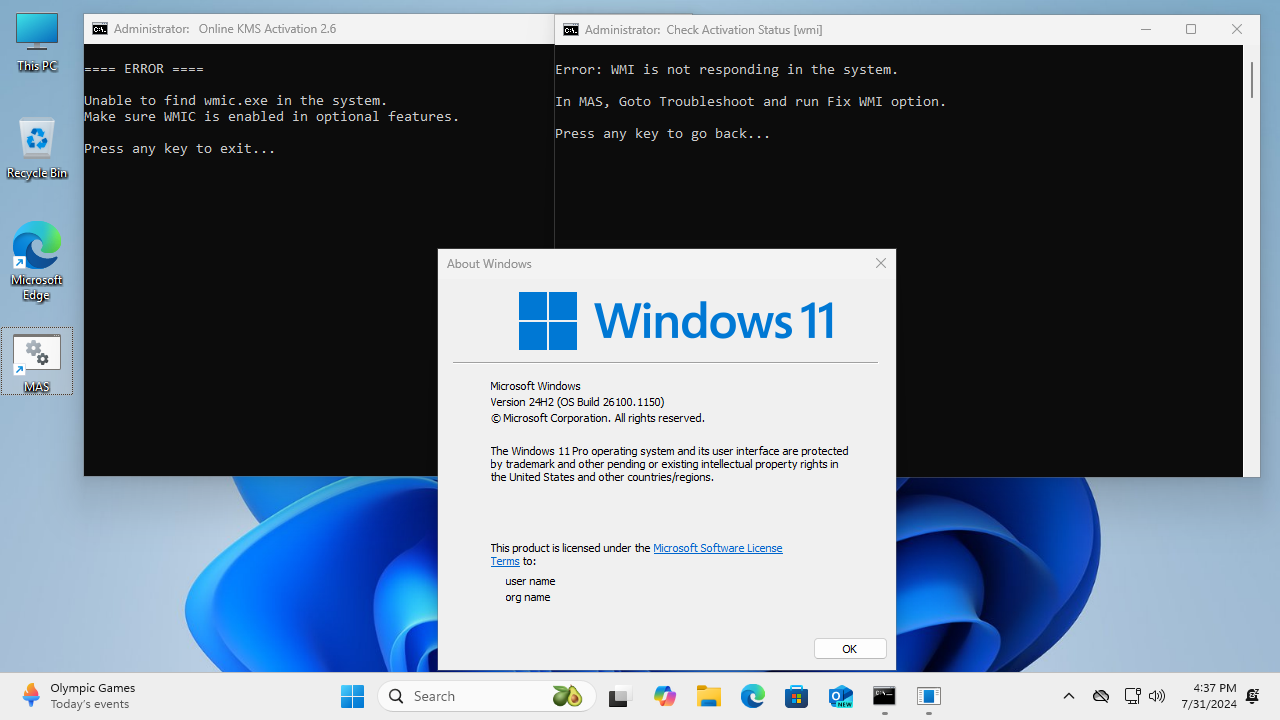Open the Microsoft Software License link

coord(717,548)
